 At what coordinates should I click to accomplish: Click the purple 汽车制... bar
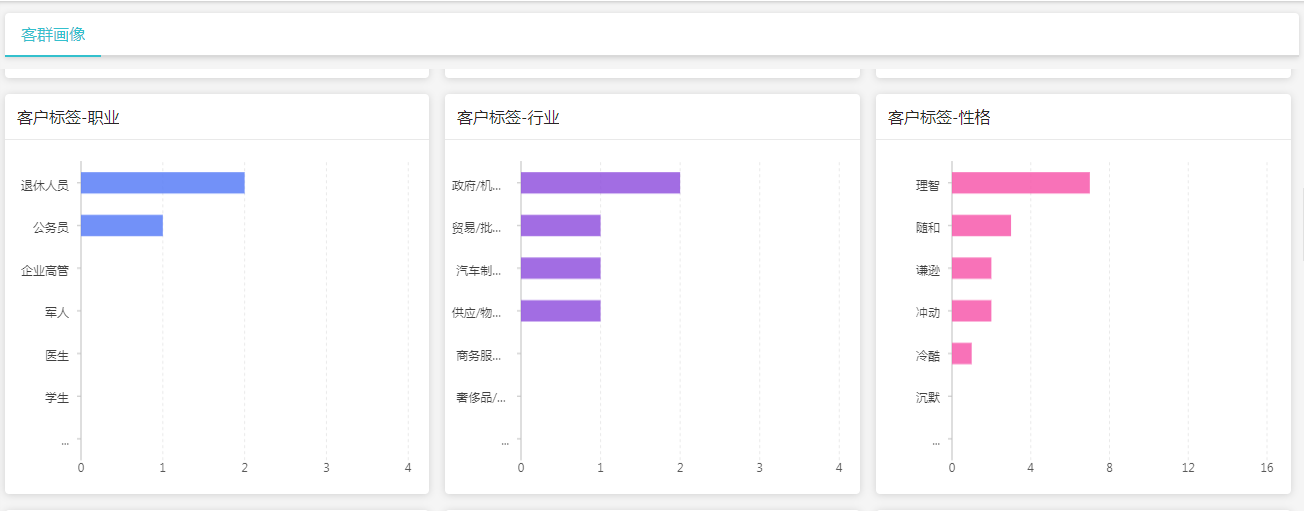560,268
